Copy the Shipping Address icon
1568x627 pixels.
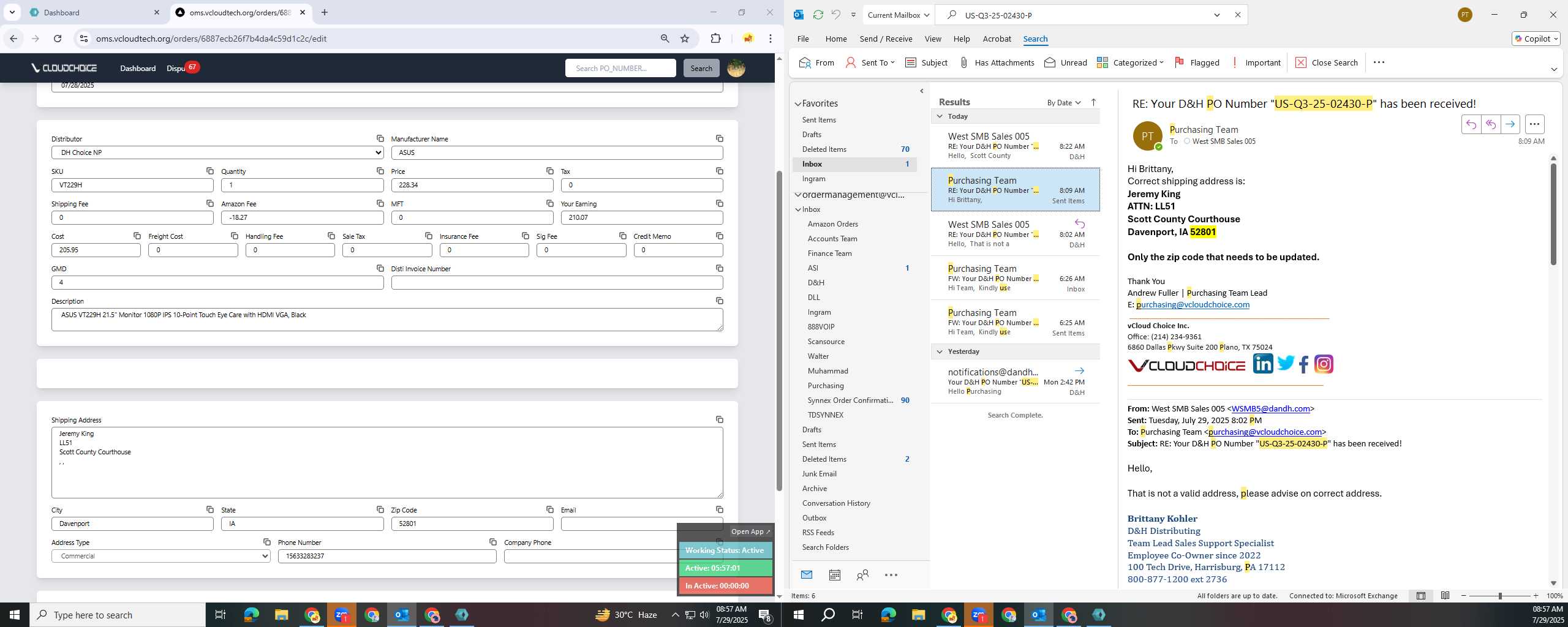point(720,419)
